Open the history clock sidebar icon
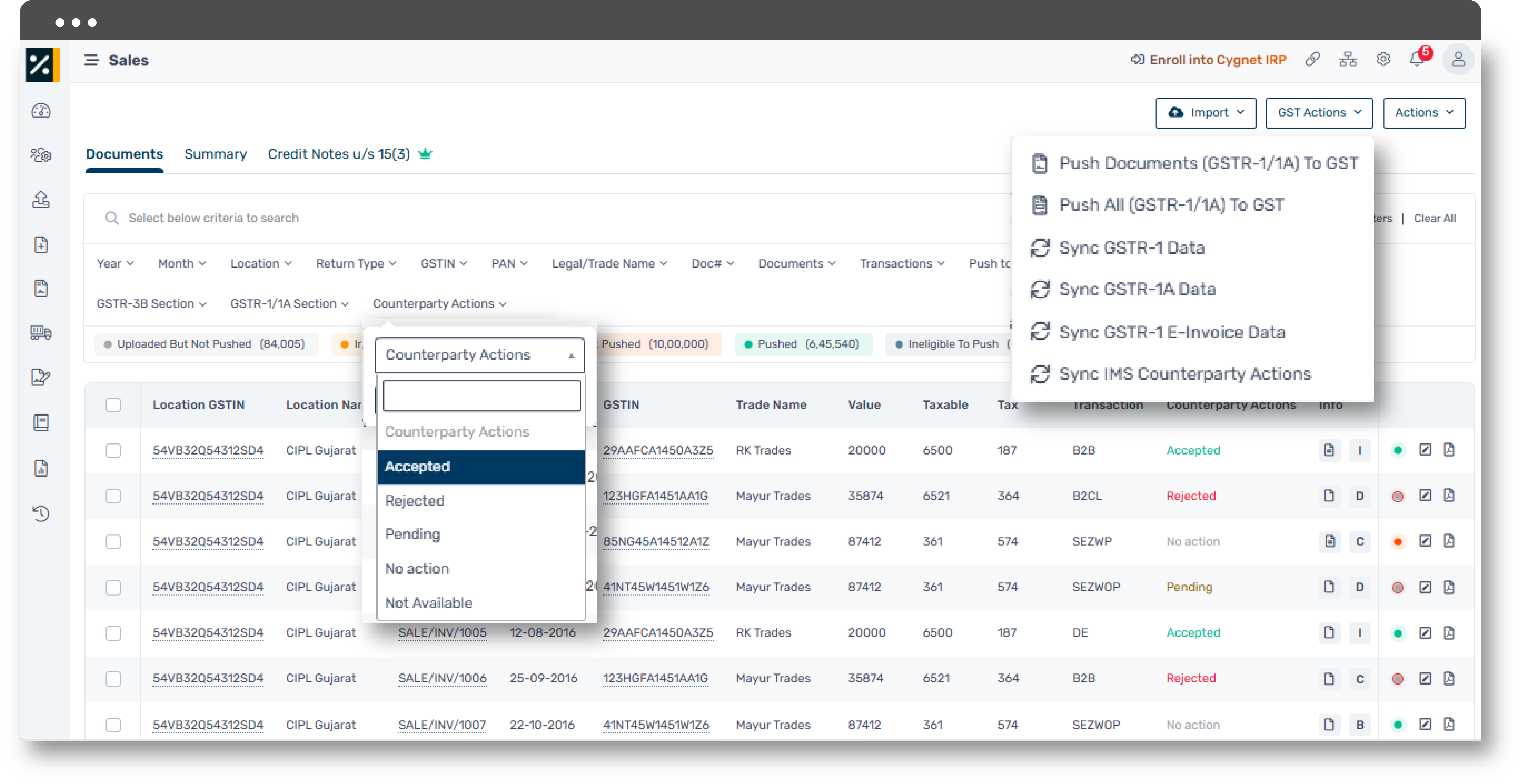Viewport: 1522px width, 784px height. tap(41, 513)
